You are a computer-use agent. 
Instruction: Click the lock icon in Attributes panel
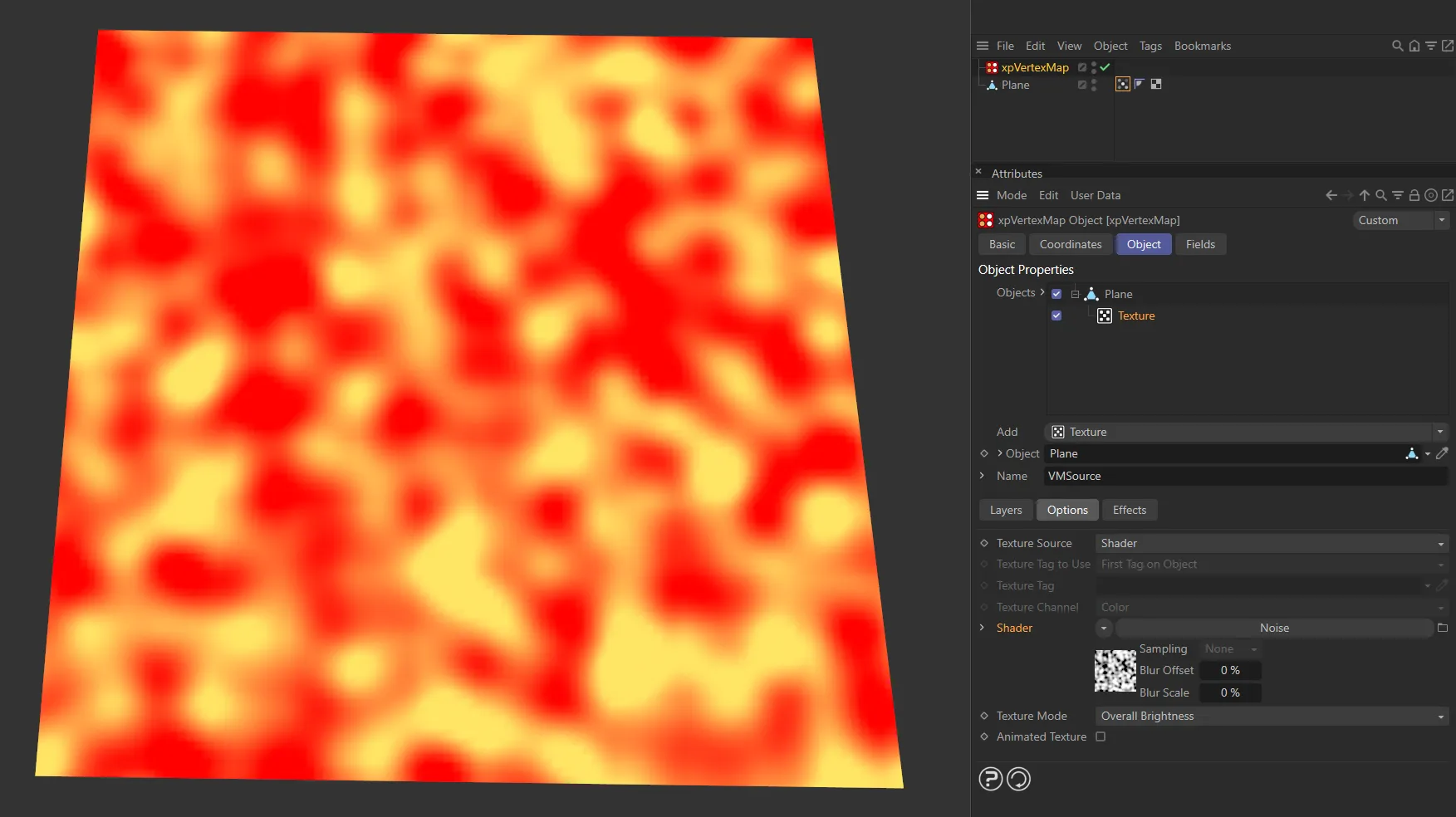click(1414, 195)
